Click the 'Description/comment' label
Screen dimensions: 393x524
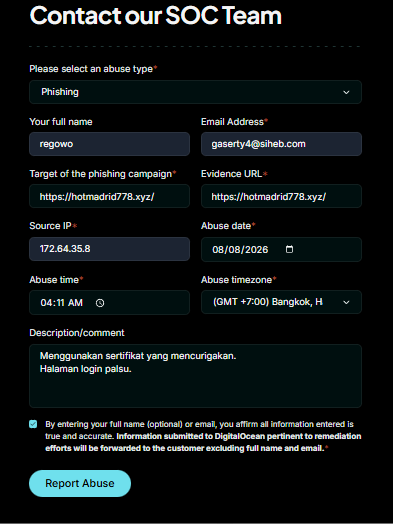(77, 333)
